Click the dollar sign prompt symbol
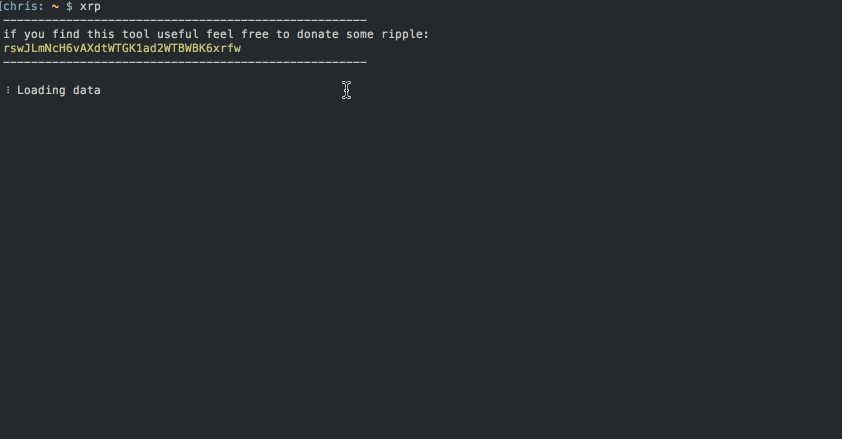842x439 pixels. click(69, 6)
